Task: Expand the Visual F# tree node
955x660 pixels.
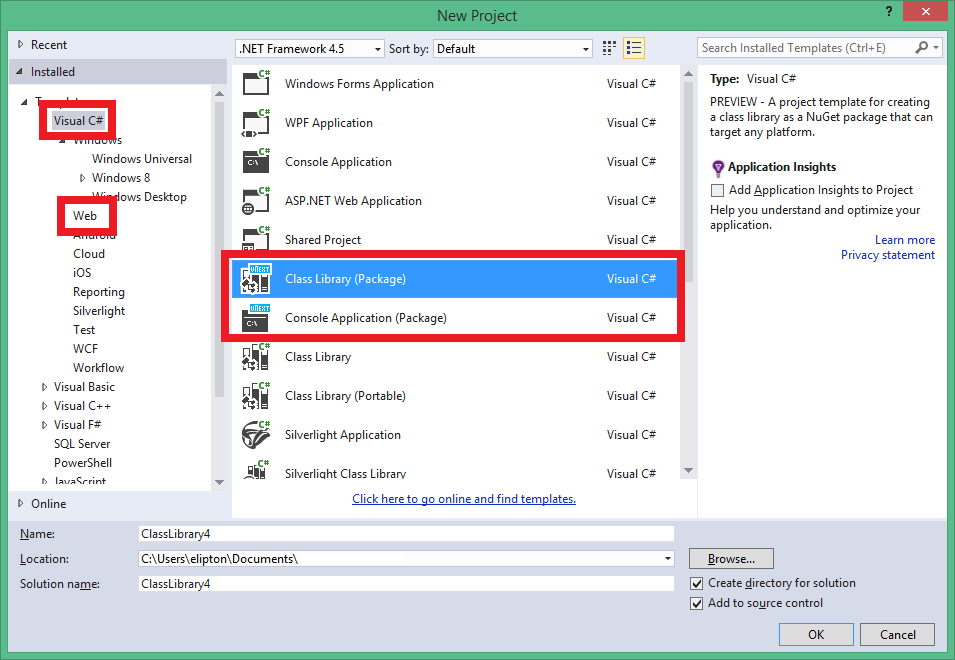Action: 44,425
